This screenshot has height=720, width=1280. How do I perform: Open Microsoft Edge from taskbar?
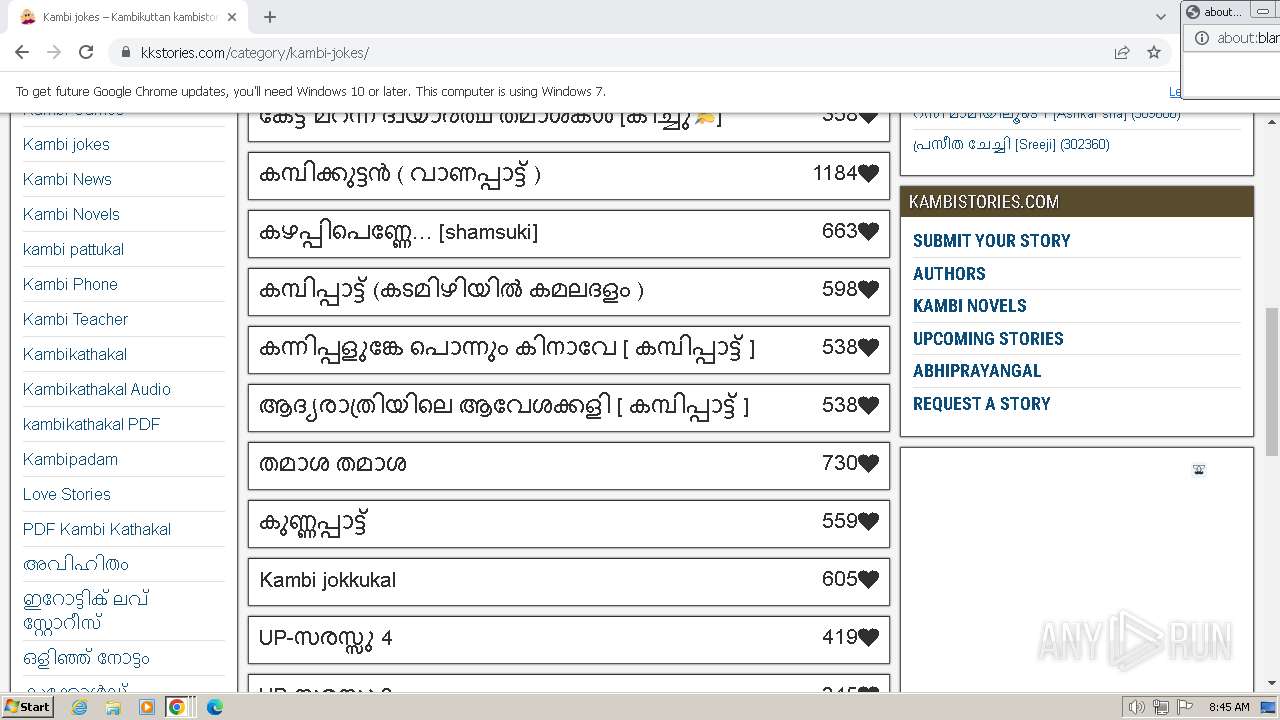click(214, 707)
